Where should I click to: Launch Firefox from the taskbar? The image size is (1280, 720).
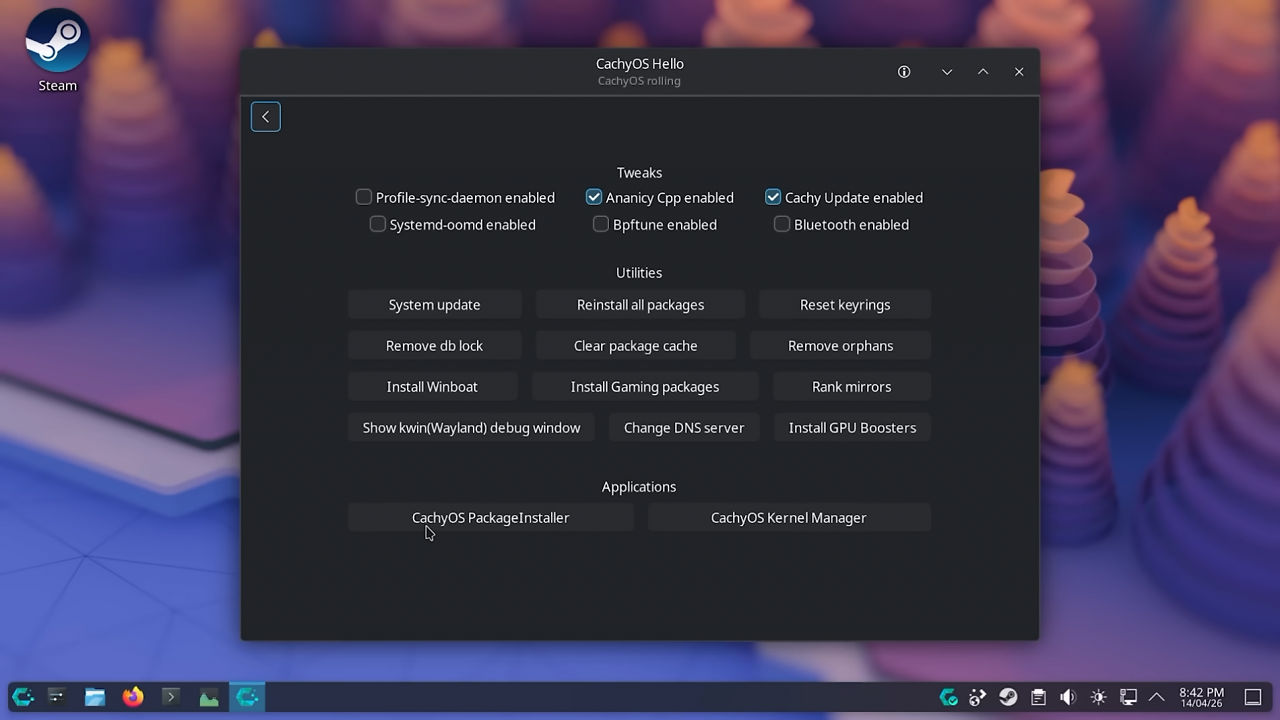pyautogui.click(x=133, y=697)
